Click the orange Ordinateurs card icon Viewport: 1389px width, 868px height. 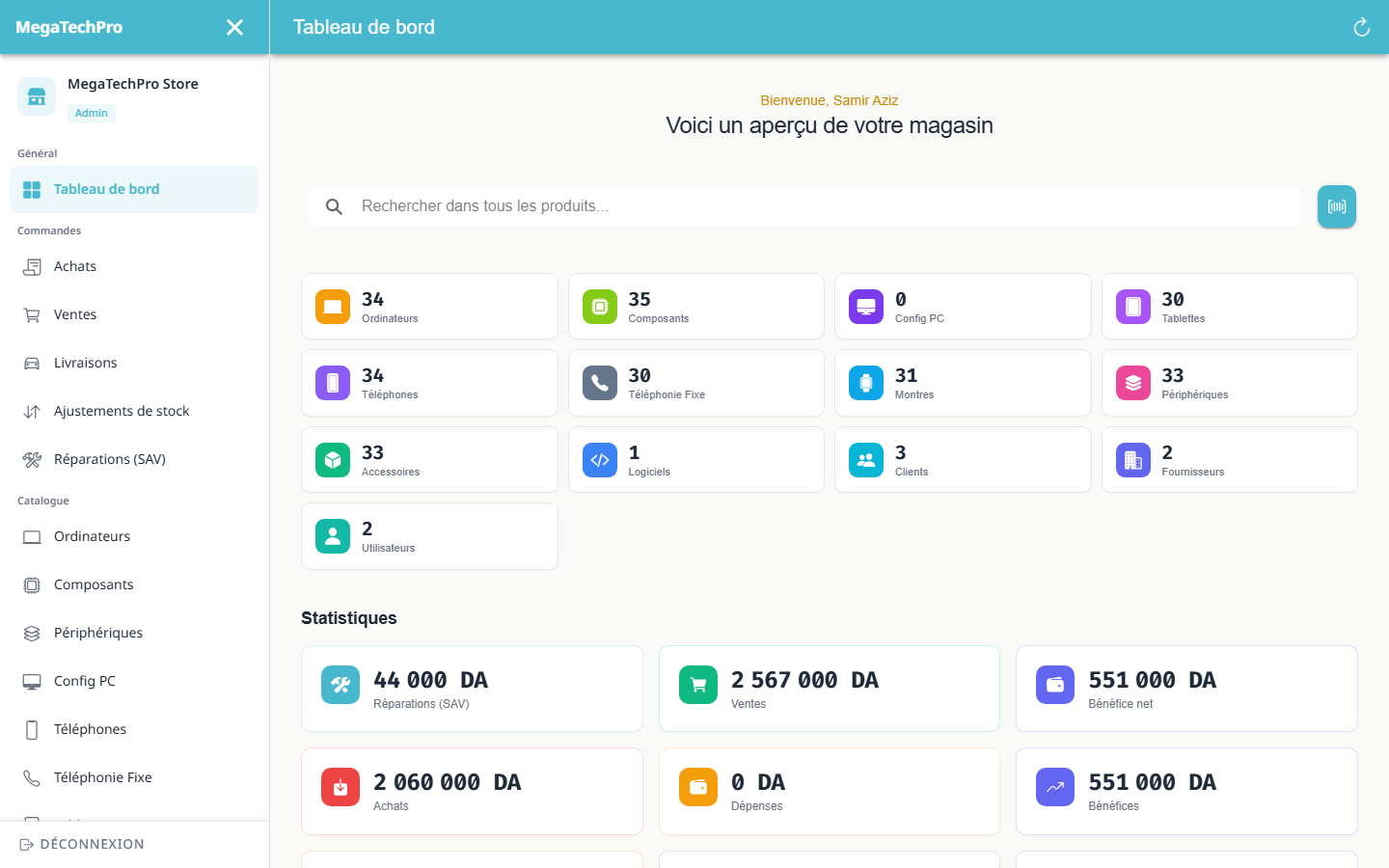click(x=333, y=307)
